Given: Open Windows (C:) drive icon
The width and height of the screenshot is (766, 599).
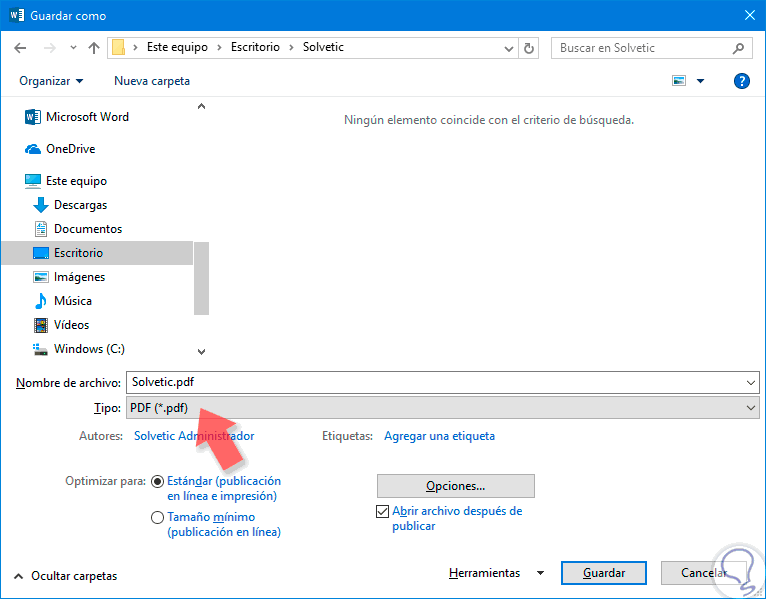Looking at the screenshot, I should pyautogui.click(x=40, y=349).
